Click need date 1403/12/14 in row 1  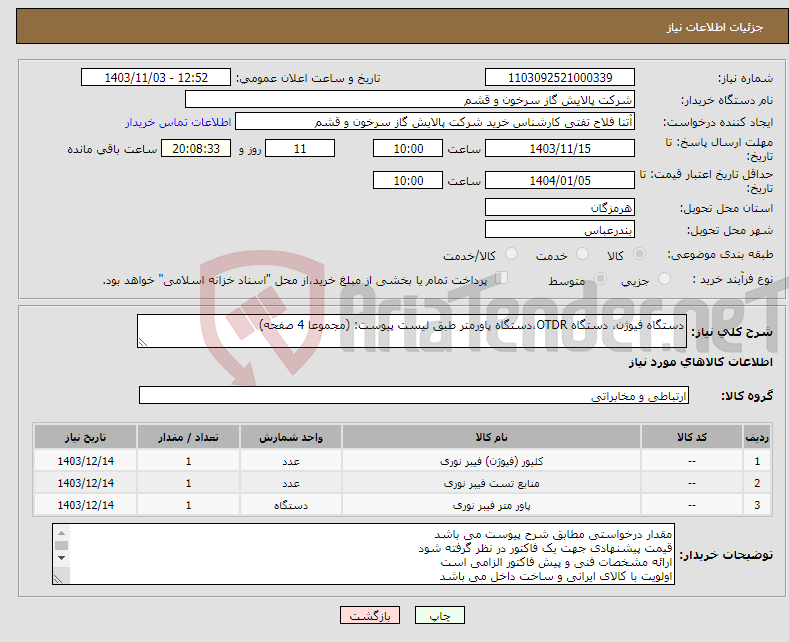point(86,461)
